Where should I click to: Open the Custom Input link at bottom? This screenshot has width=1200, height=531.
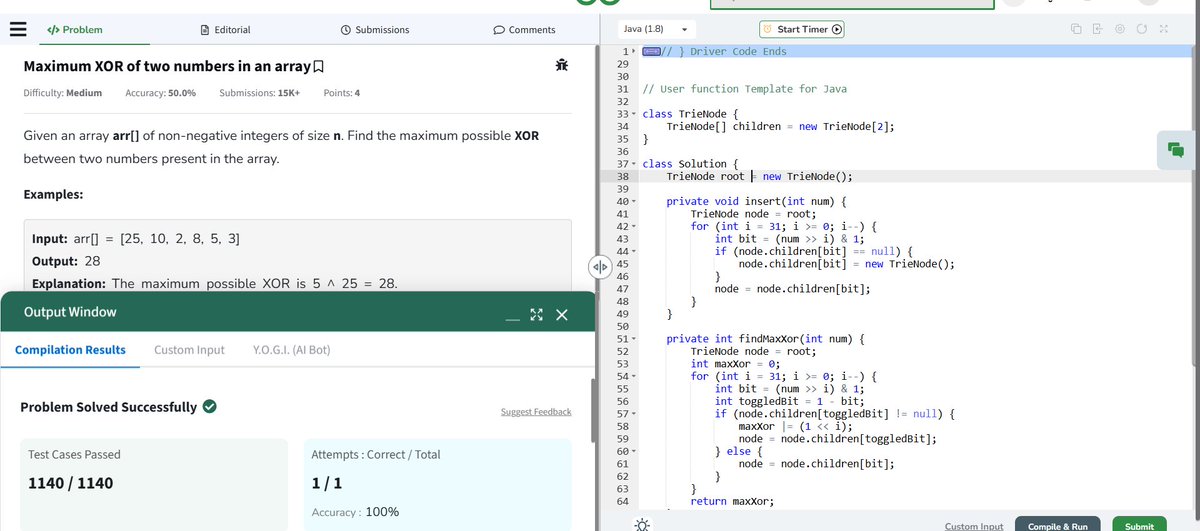click(x=974, y=526)
